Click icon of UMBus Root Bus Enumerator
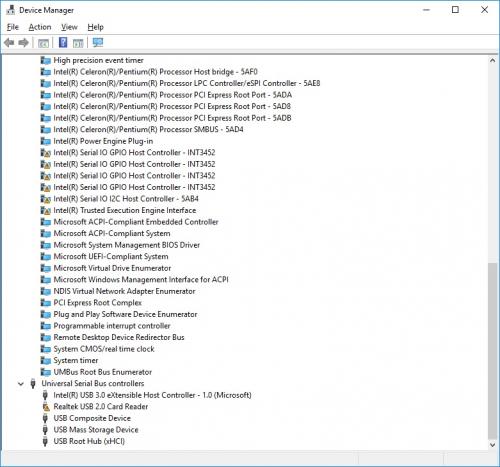 click(45, 372)
